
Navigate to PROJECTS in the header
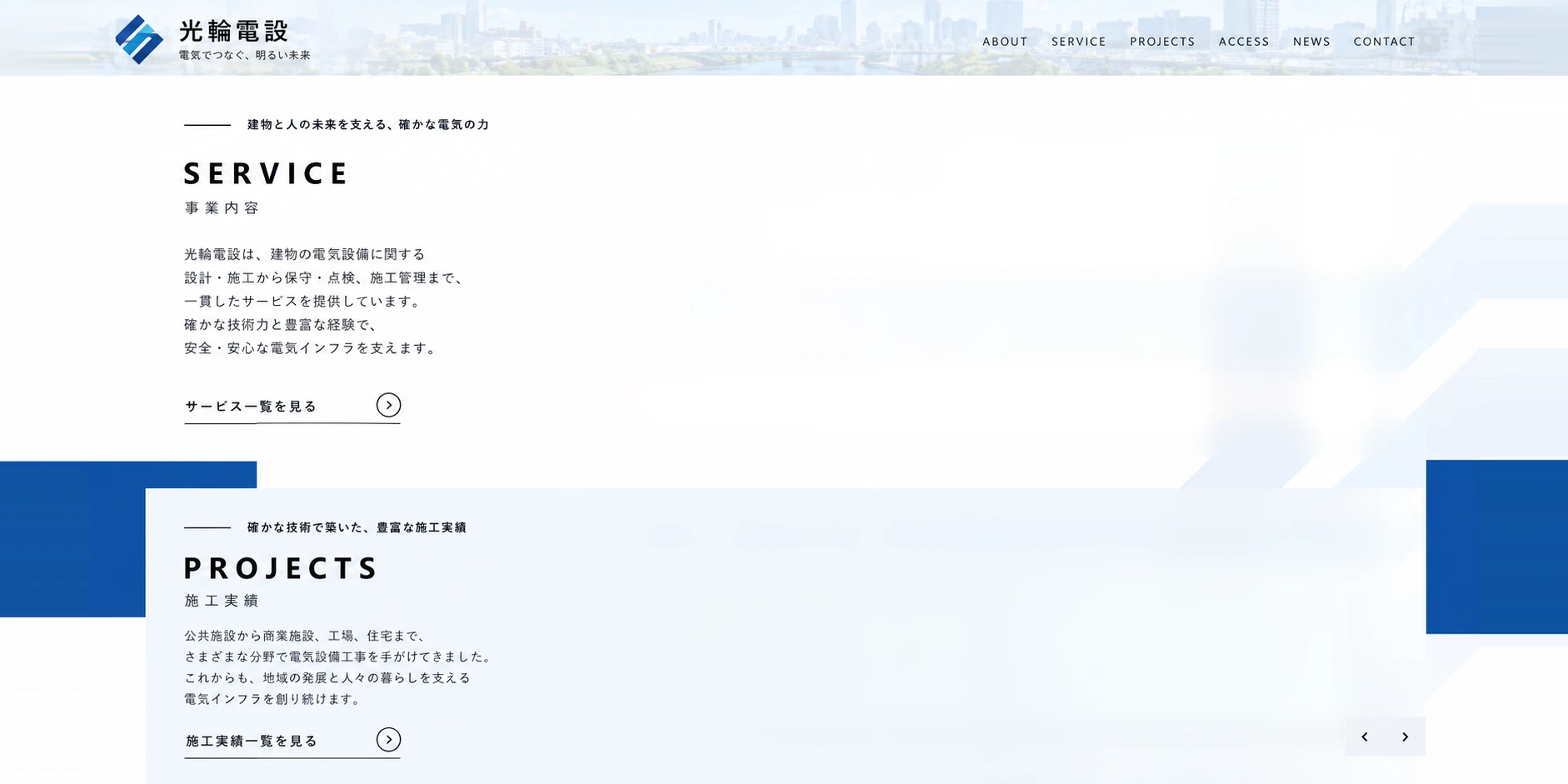coord(1162,42)
